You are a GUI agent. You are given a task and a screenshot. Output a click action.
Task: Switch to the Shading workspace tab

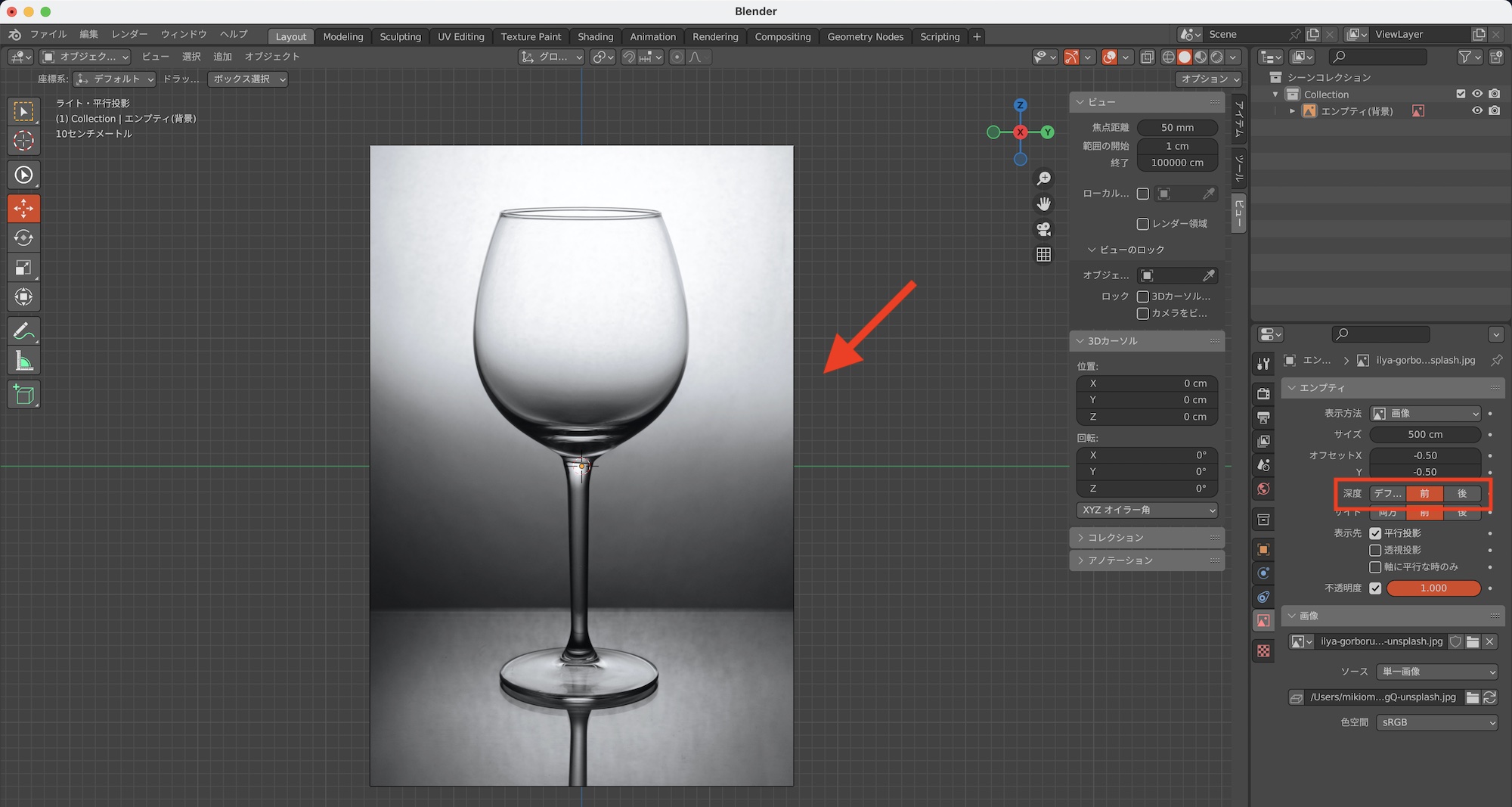coord(595,36)
